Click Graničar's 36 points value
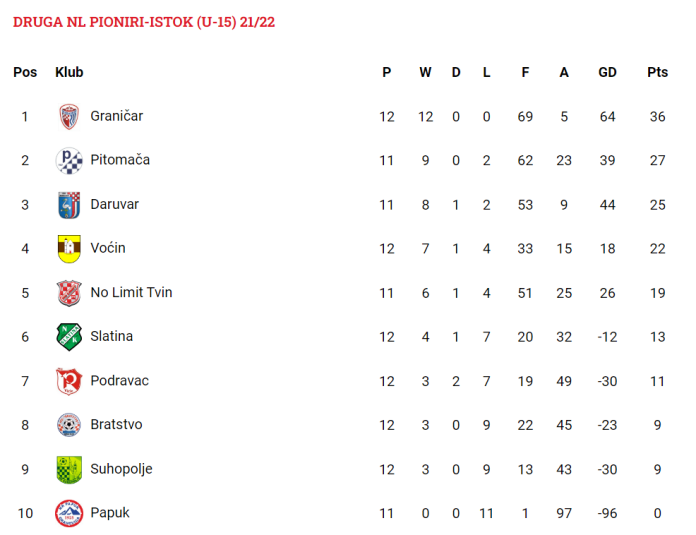This screenshot has height=535, width=696. [657, 117]
